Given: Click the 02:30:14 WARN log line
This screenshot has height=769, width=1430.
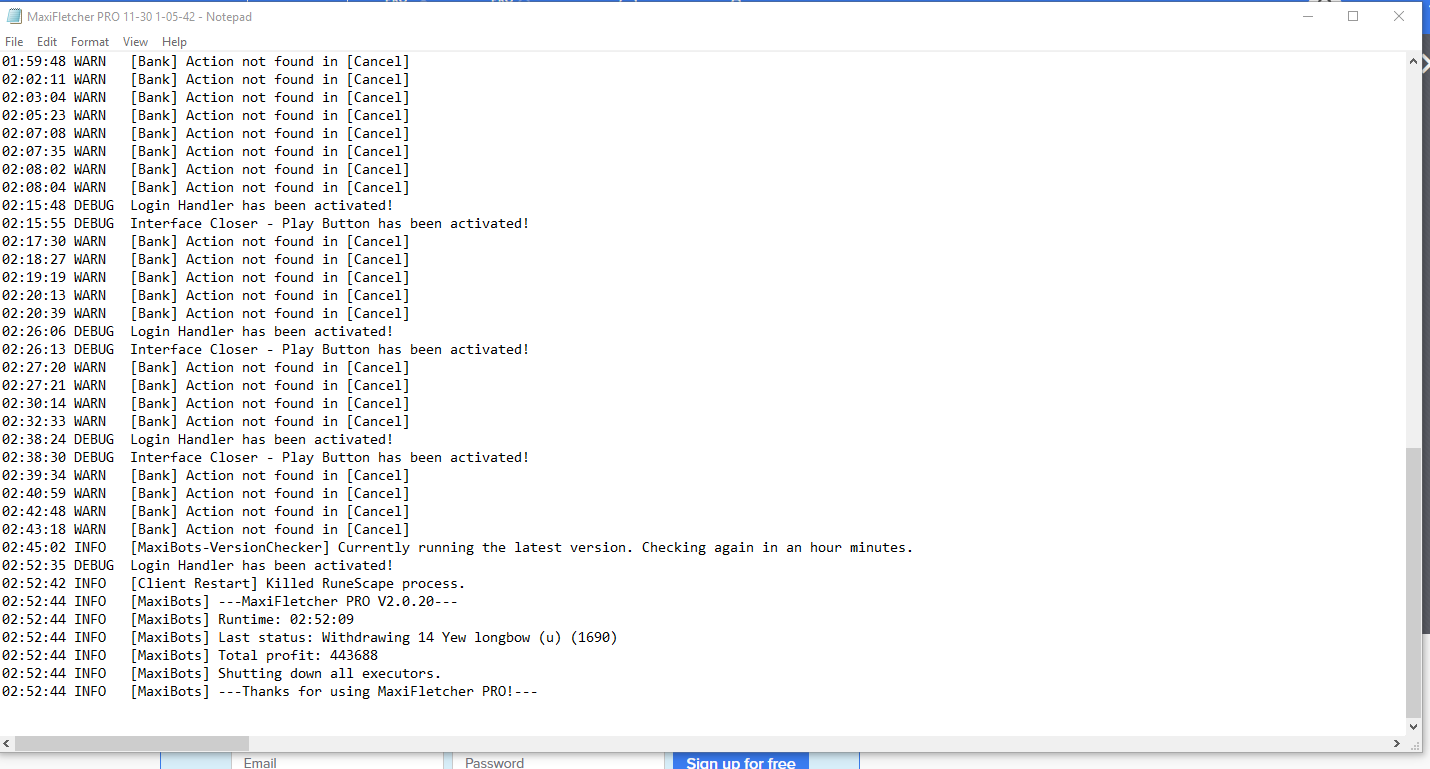Looking at the screenshot, I should [x=206, y=403].
